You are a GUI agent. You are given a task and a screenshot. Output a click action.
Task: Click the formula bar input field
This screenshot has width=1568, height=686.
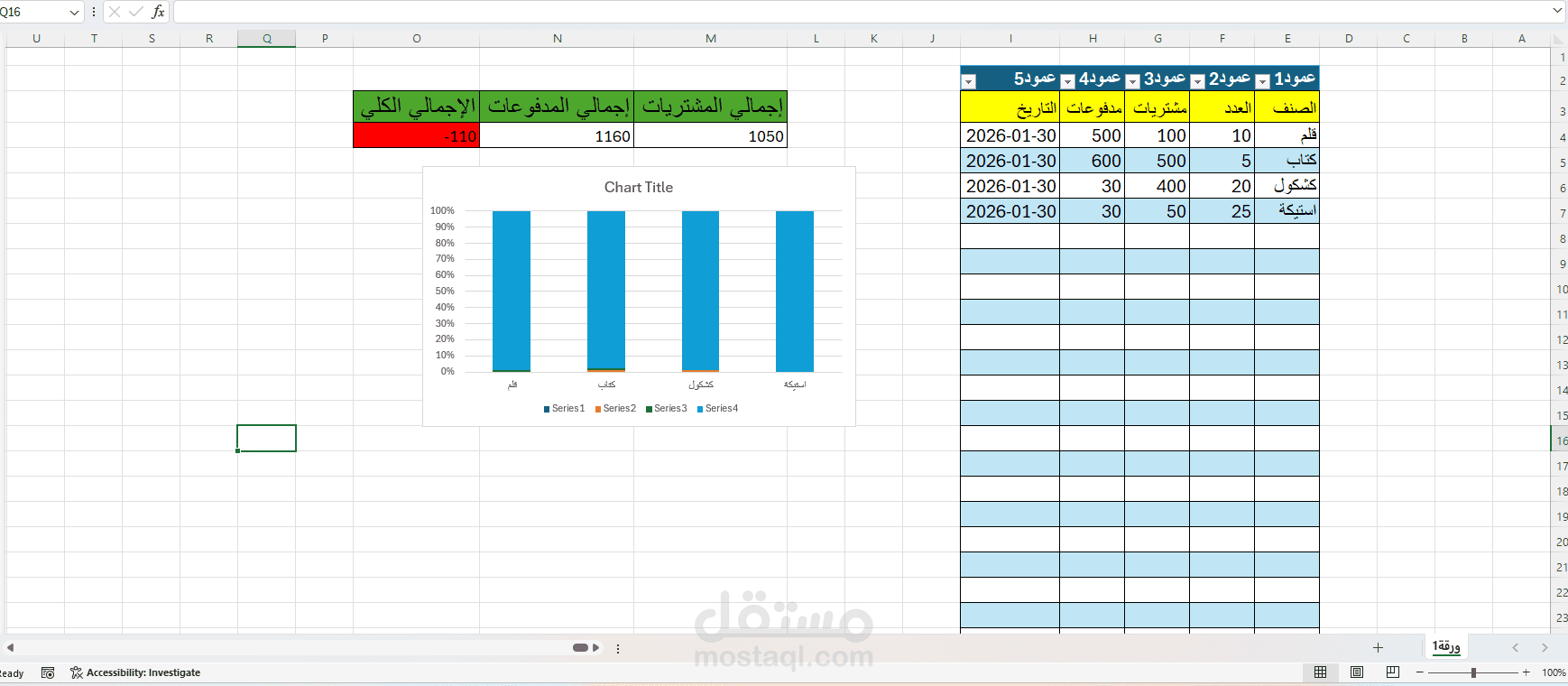pos(860,12)
